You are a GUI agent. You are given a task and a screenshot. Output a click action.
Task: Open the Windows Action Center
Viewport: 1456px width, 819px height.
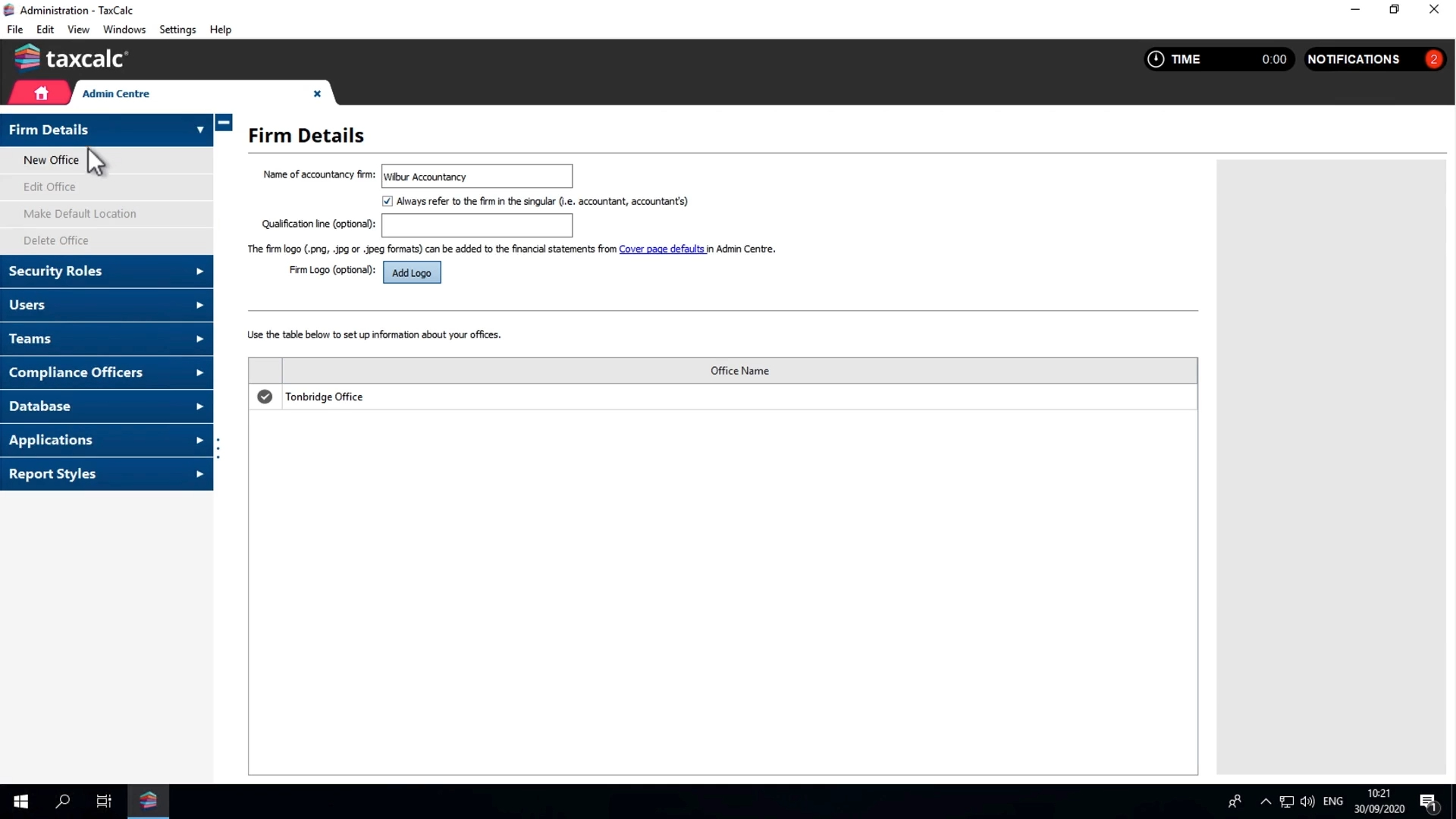click(x=1429, y=802)
